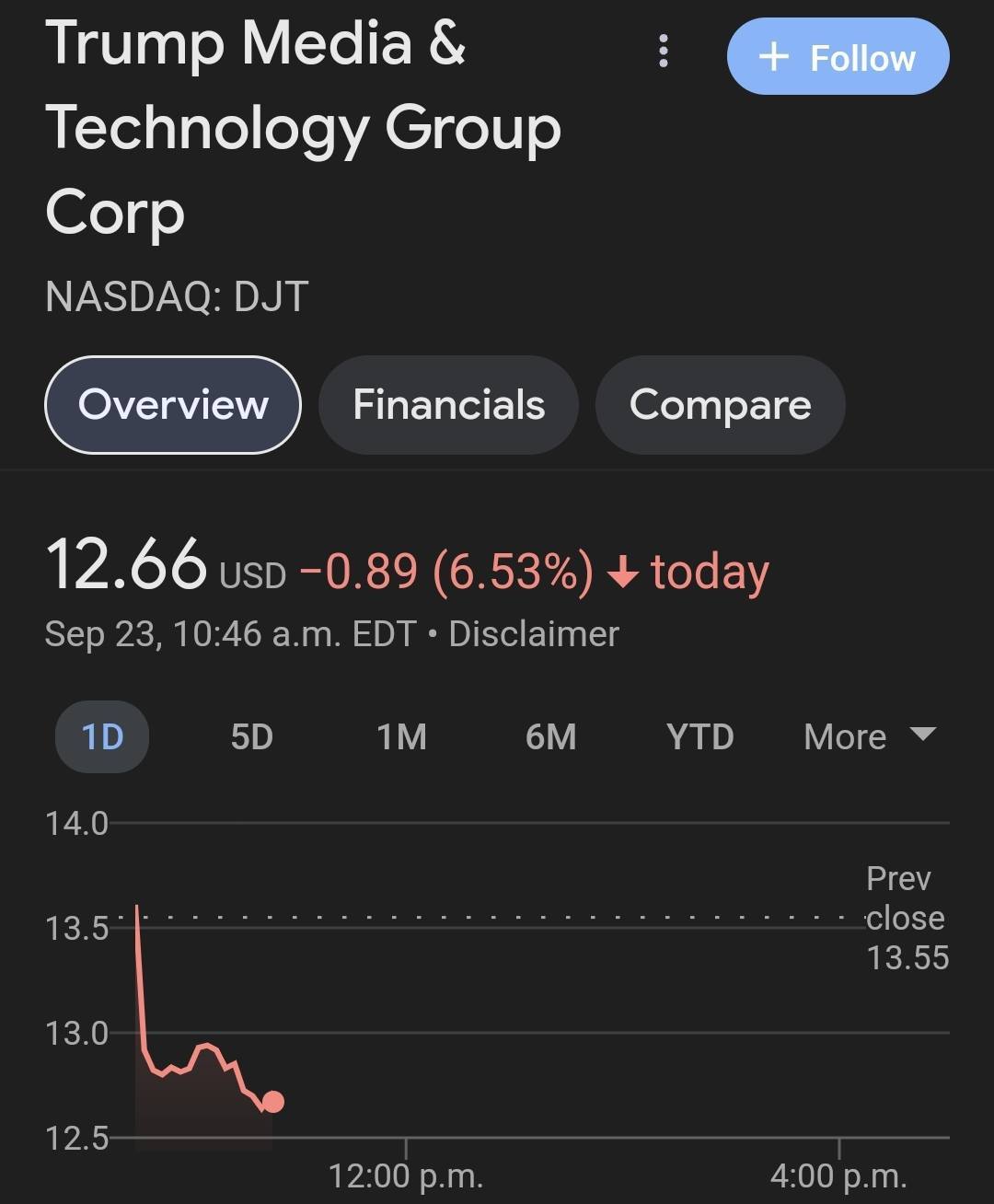Expand the More time range dropdown
The image size is (994, 1204).
869,736
